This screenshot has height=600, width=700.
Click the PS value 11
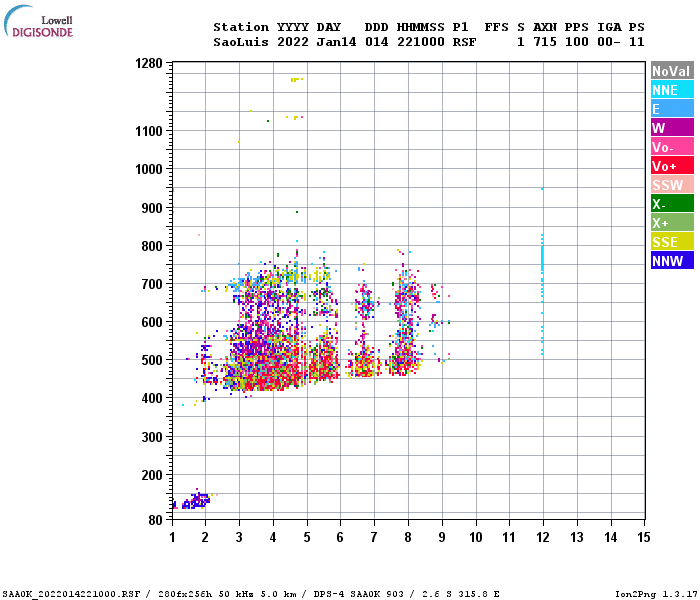[637, 42]
